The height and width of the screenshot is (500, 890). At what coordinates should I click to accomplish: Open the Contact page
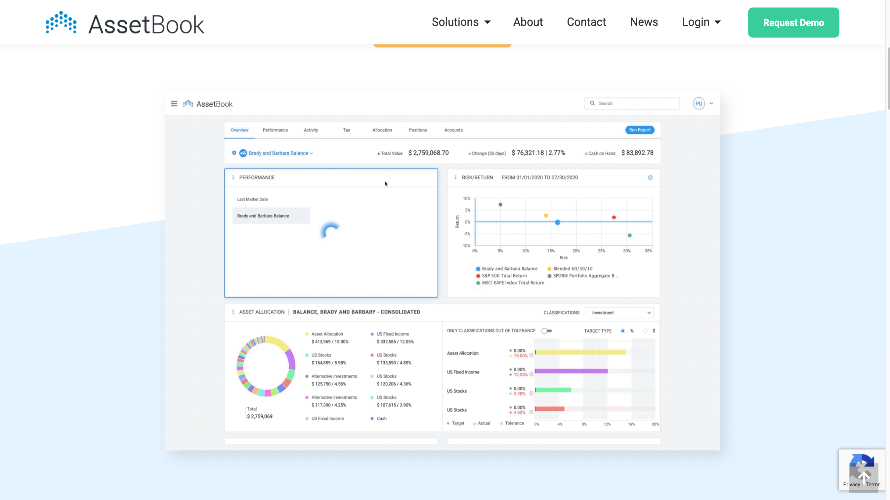click(586, 22)
